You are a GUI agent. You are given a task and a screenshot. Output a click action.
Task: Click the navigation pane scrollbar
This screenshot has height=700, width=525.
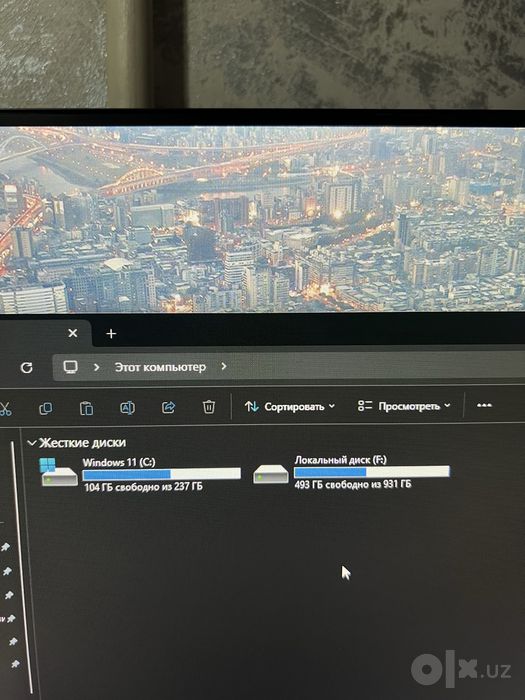(22, 567)
